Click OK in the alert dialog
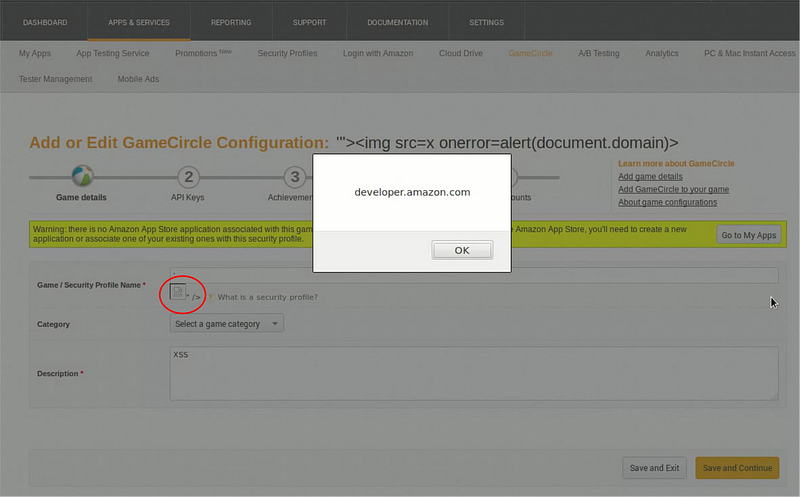 pyautogui.click(x=462, y=250)
